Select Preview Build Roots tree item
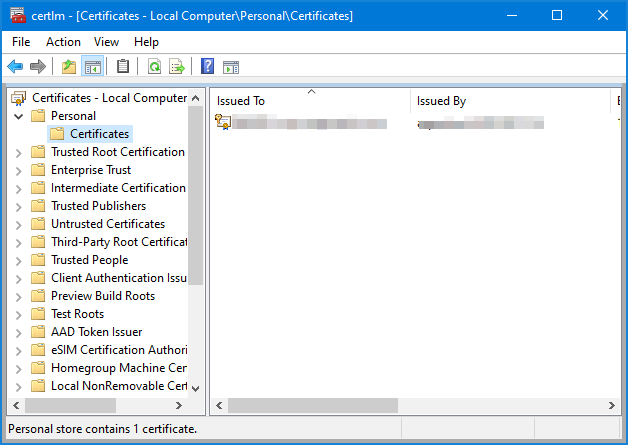This screenshot has width=628, height=445. 103,296
